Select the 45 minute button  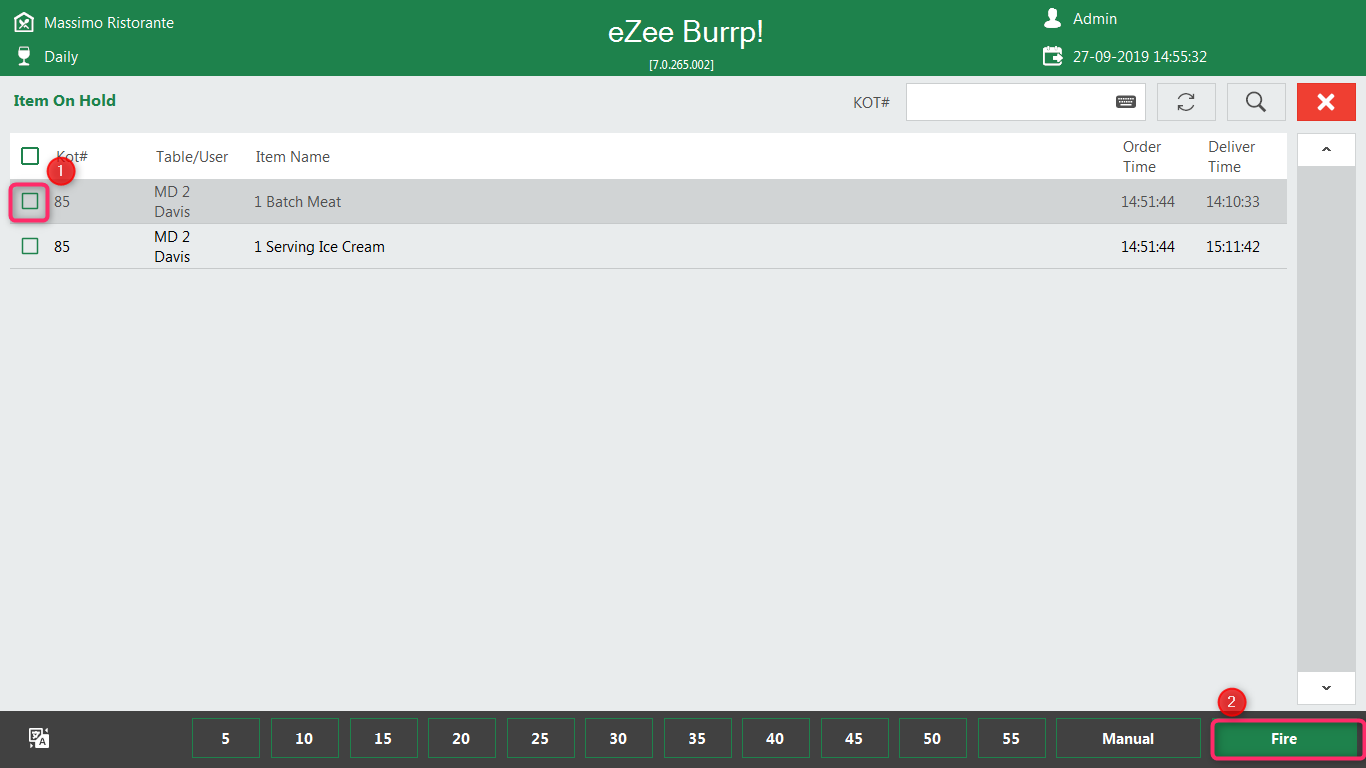854,739
